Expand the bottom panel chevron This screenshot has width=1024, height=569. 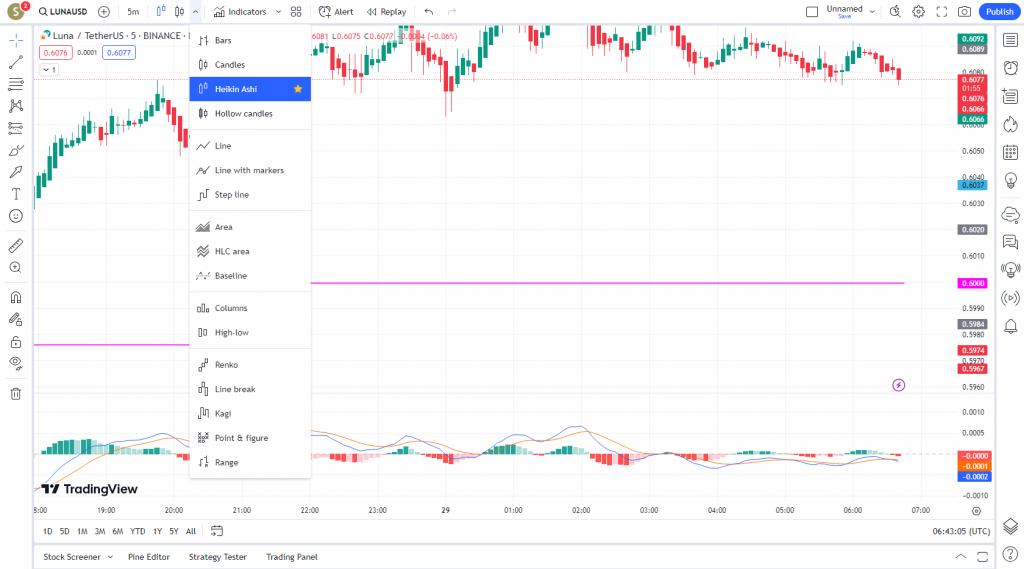click(961, 557)
